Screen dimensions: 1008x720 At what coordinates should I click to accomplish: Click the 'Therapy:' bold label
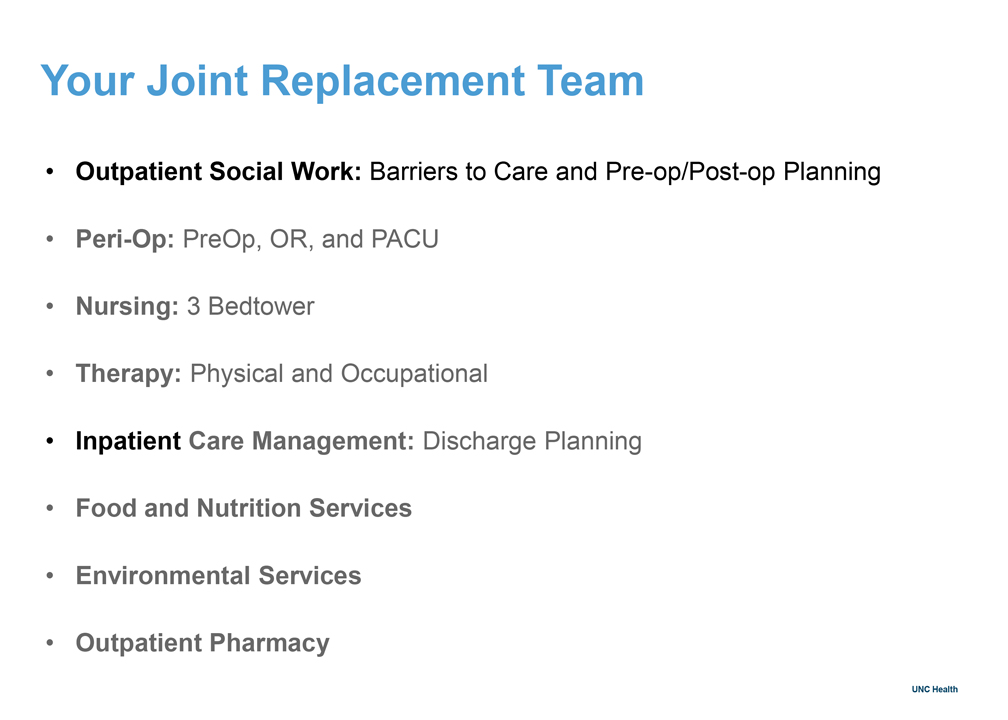coord(129,374)
